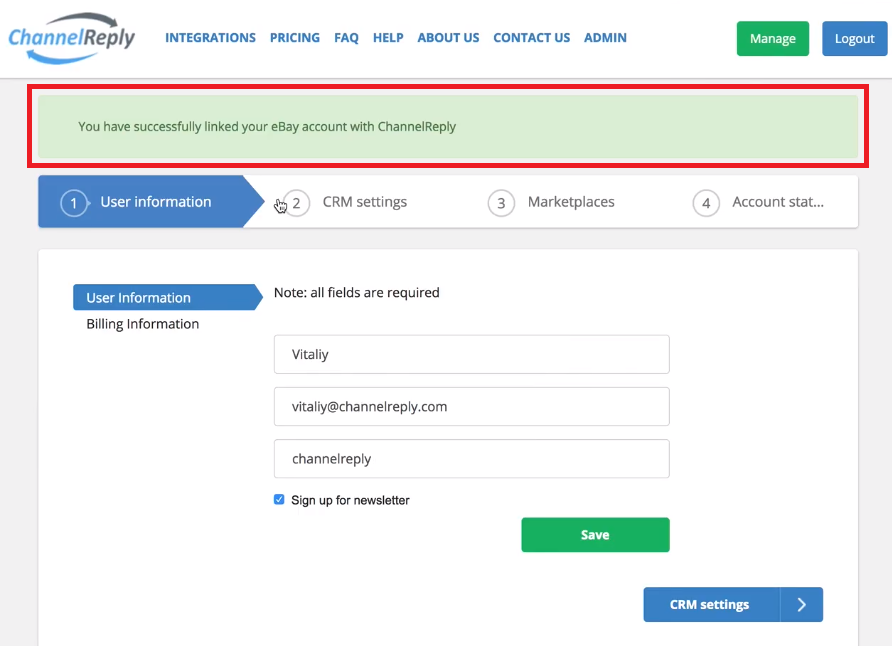Select the step 3 circle icon
The width and height of the screenshot is (892, 646).
[501, 203]
